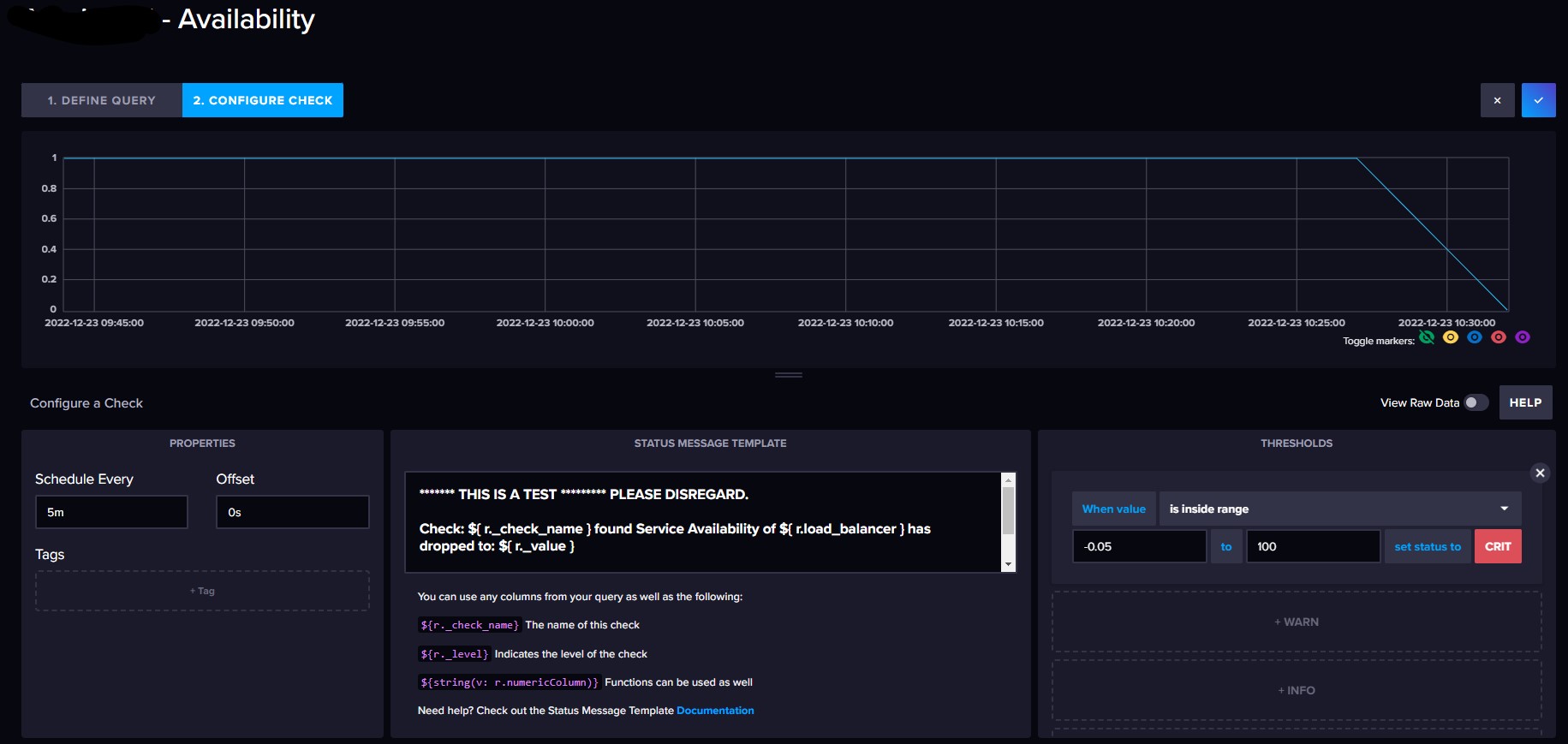
Task: Click the THRESHOLDS panel header
Action: point(1297,443)
